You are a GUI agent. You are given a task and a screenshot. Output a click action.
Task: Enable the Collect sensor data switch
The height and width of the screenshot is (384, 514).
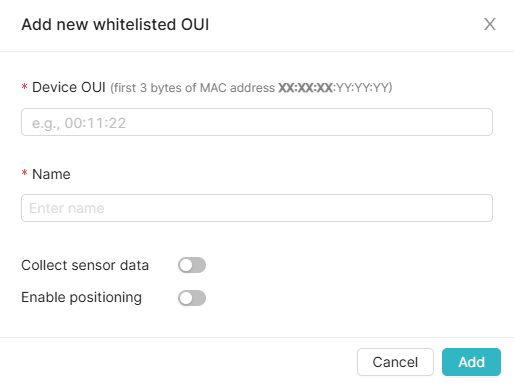coord(192,265)
